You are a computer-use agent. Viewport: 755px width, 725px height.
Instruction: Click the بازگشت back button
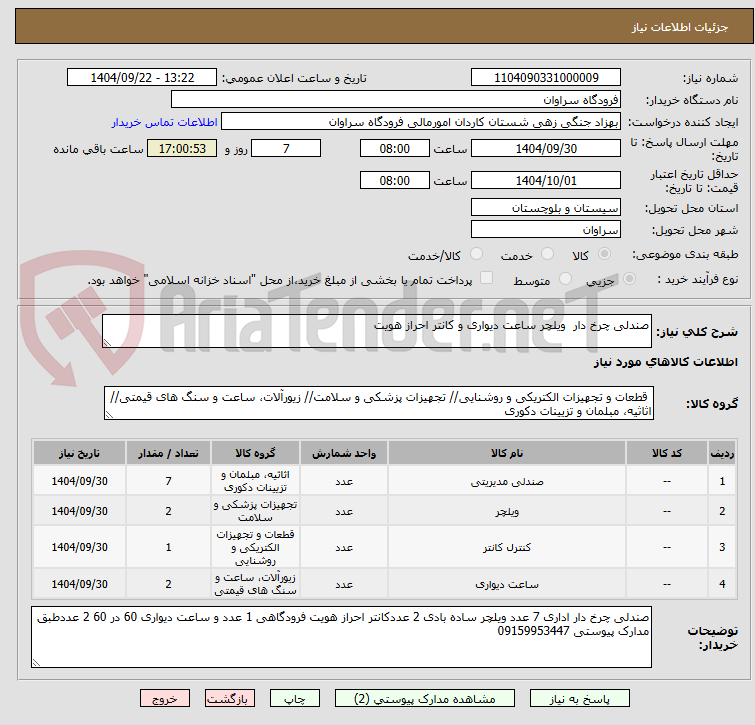tap(230, 699)
